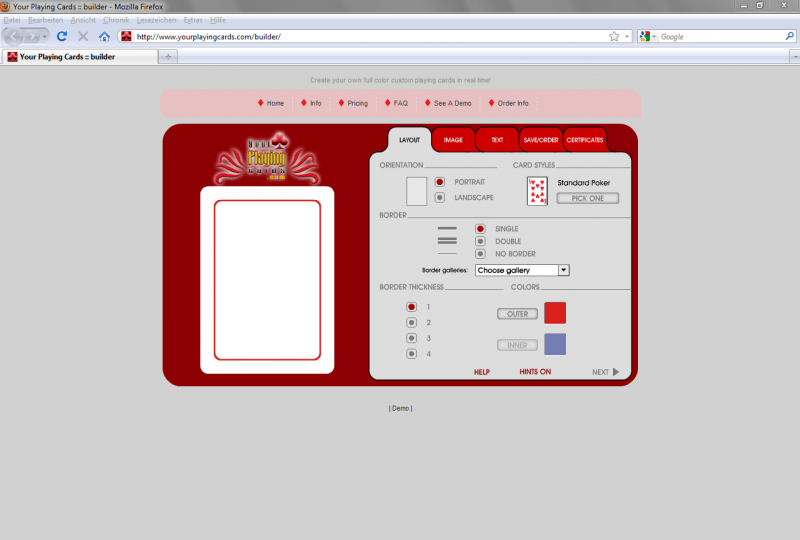Choose SINGLE border option
Image resolution: width=800 pixels, height=540 pixels.
480,229
